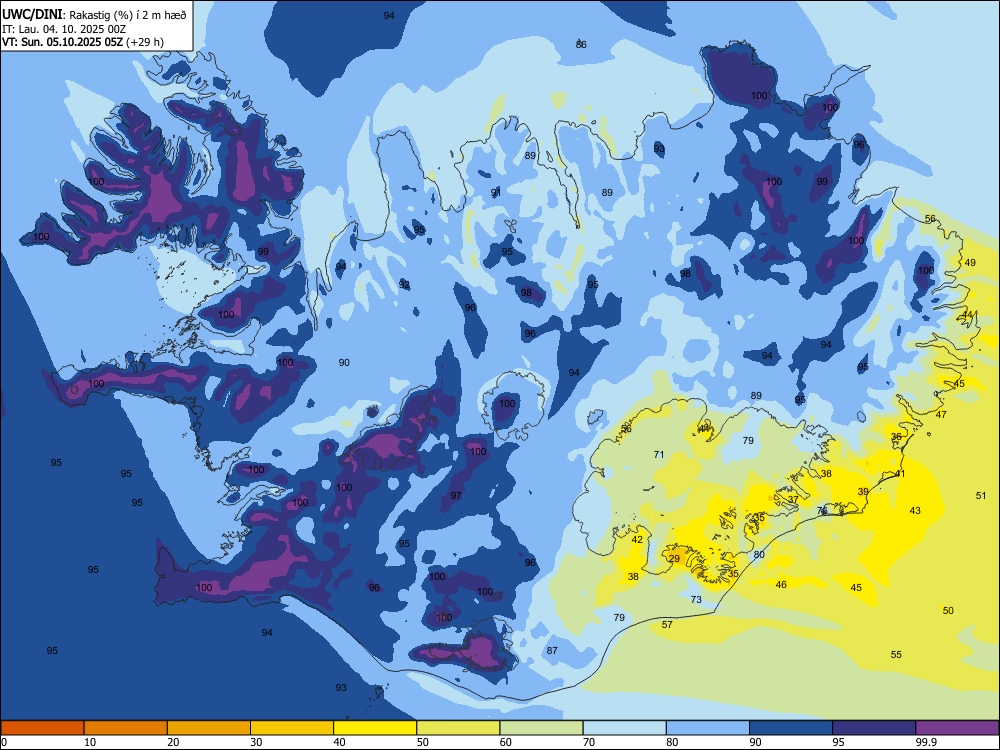This screenshot has width=1000, height=750.
Task: Click the map value '73' near south coast
Action: pyautogui.click(x=696, y=599)
